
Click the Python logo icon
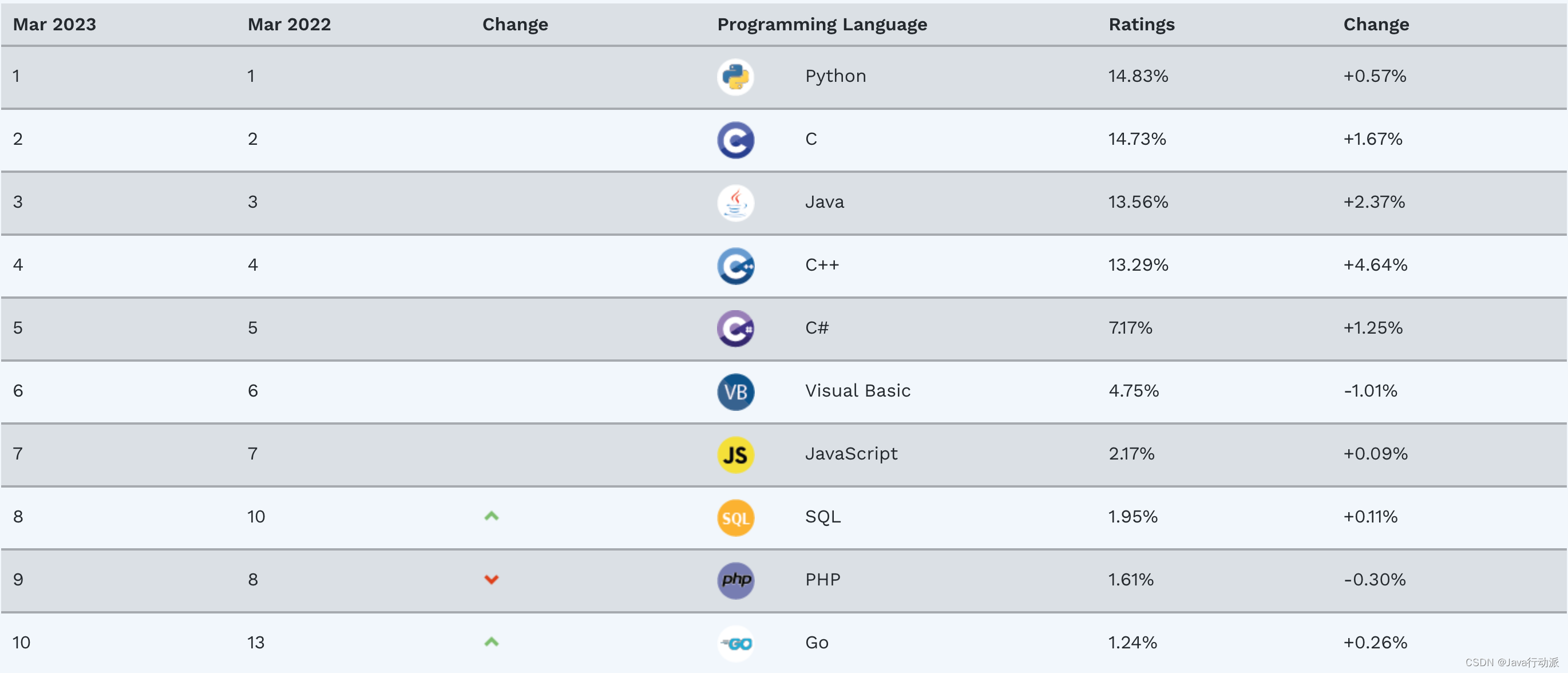coord(735,77)
